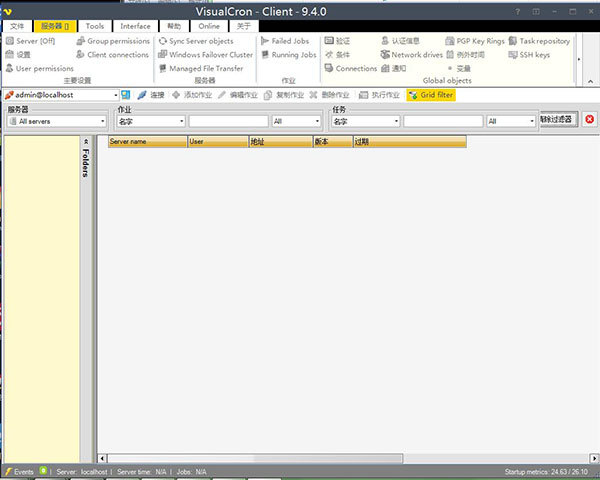The width and height of the screenshot is (600, 480).
Task: Open SSH keys
Action: 530,54
